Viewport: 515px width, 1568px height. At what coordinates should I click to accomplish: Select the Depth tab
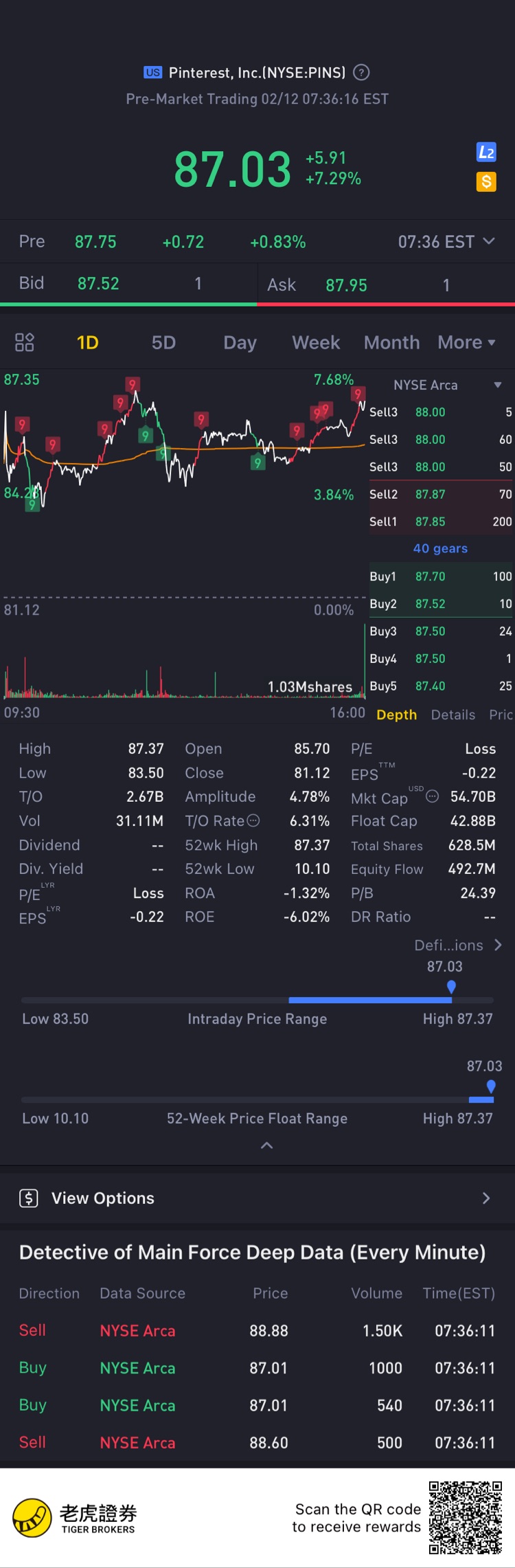pos(397,715)
